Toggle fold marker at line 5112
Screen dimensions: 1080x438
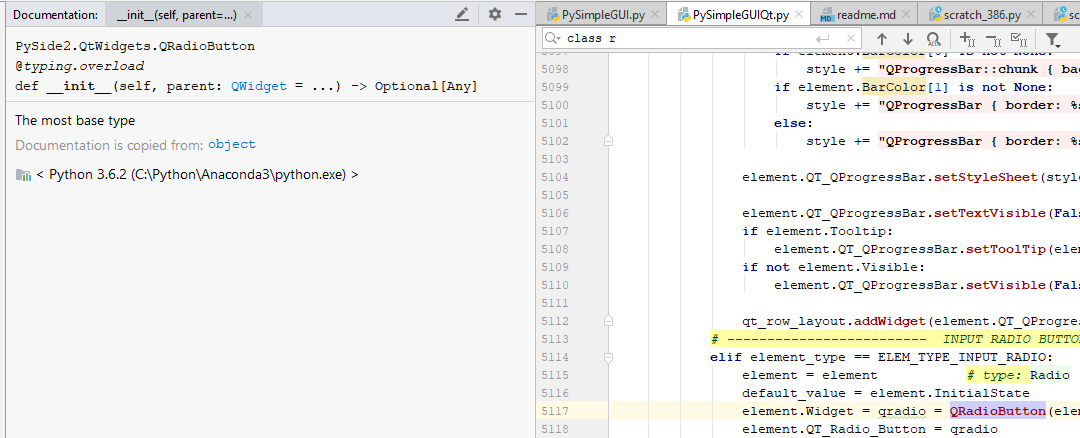pos(608,321)
